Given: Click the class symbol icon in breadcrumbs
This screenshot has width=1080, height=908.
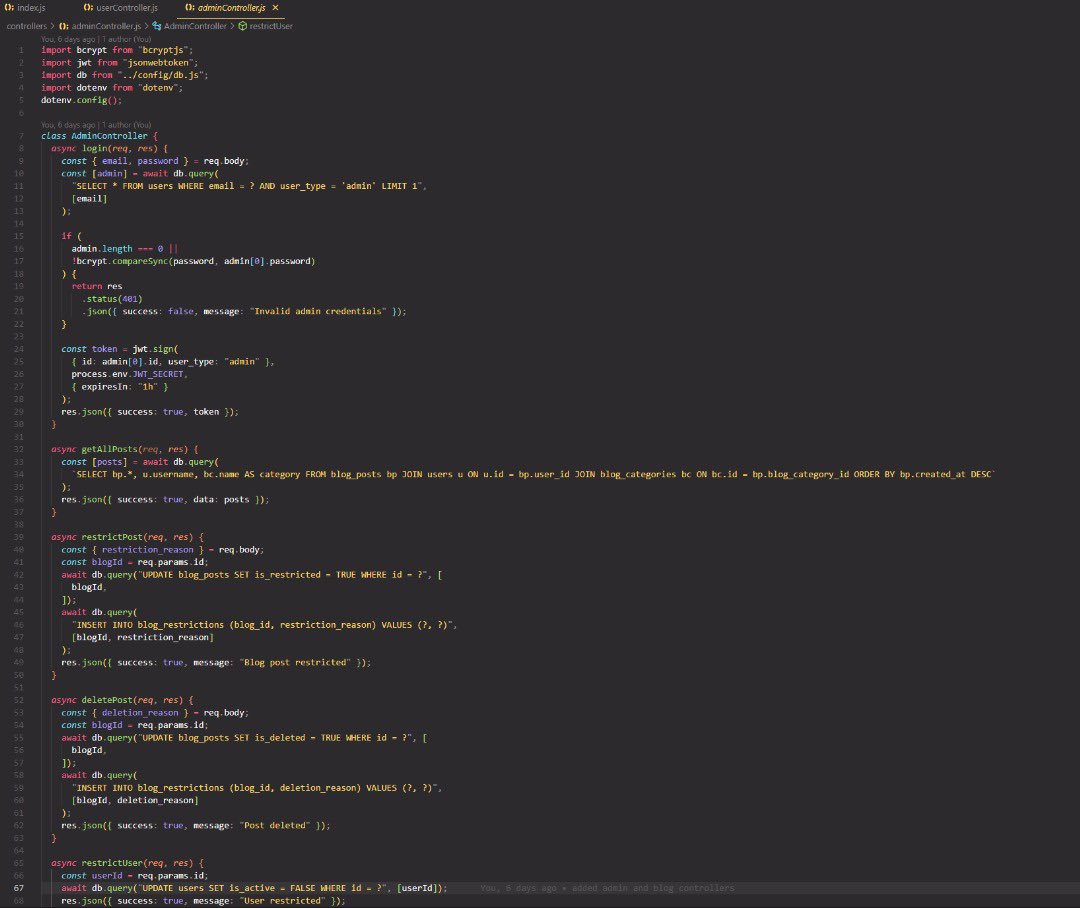Looking at the screenshot, I should pos(157,26).
